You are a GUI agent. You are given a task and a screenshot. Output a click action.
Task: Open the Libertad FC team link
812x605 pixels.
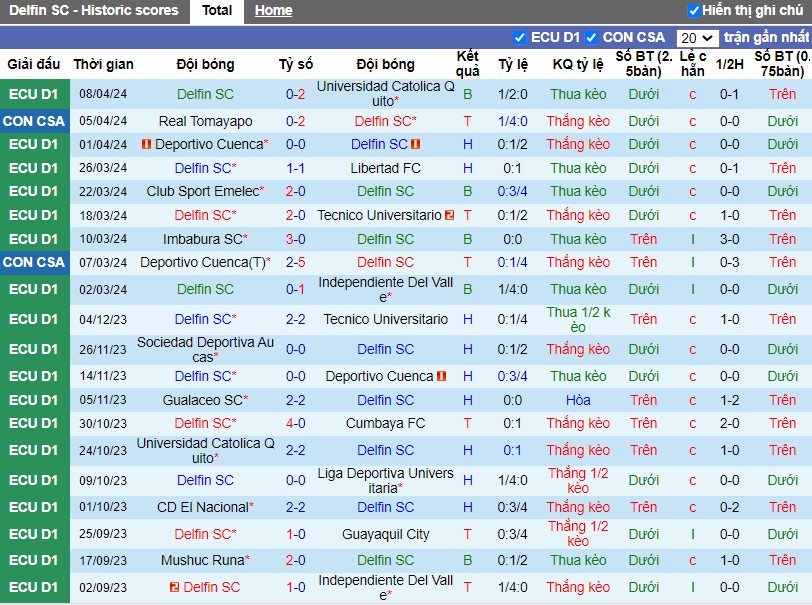pyautogui.click(x=386, y=168)
